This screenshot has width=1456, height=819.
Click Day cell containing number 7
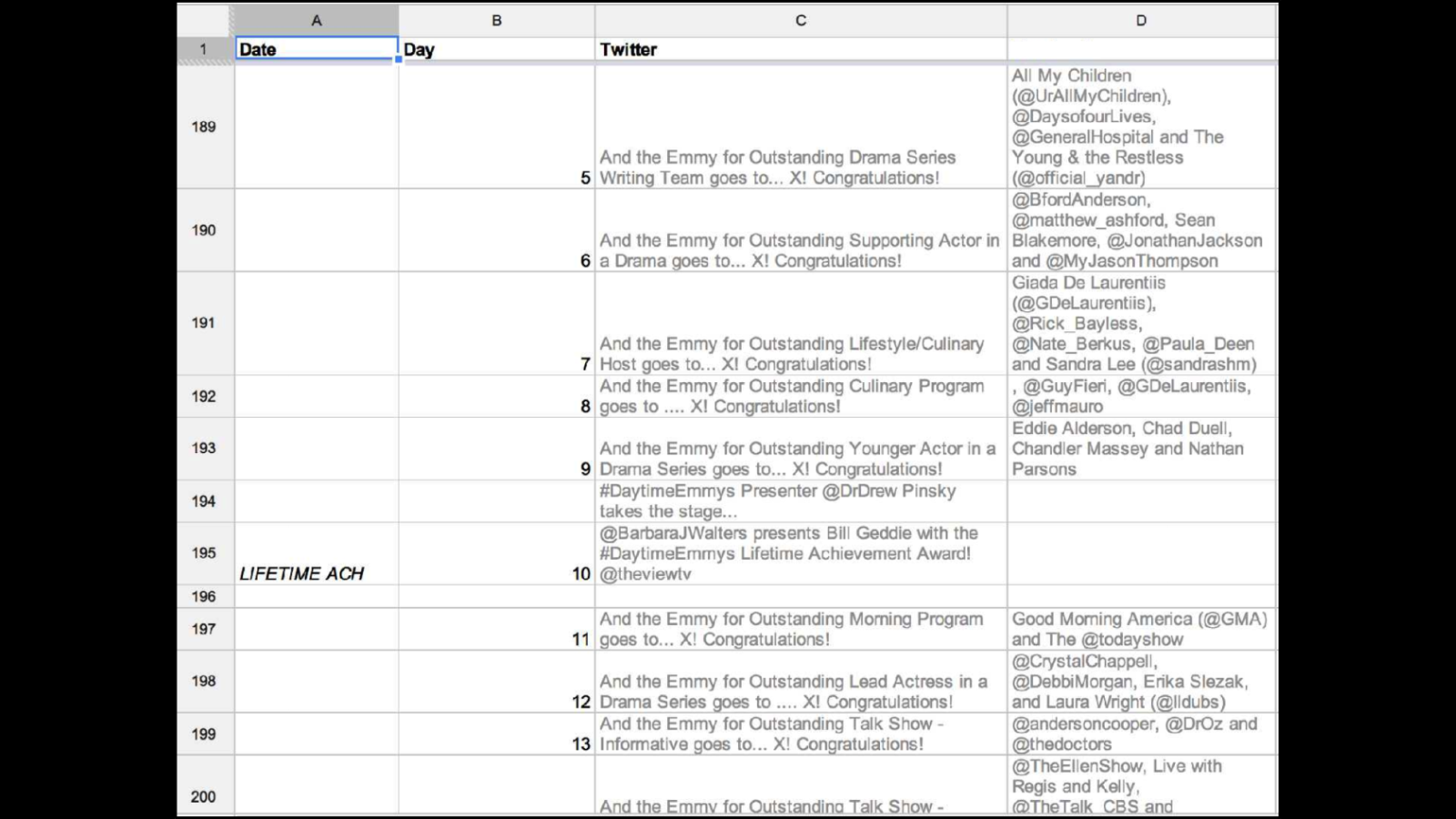[496, 323]
